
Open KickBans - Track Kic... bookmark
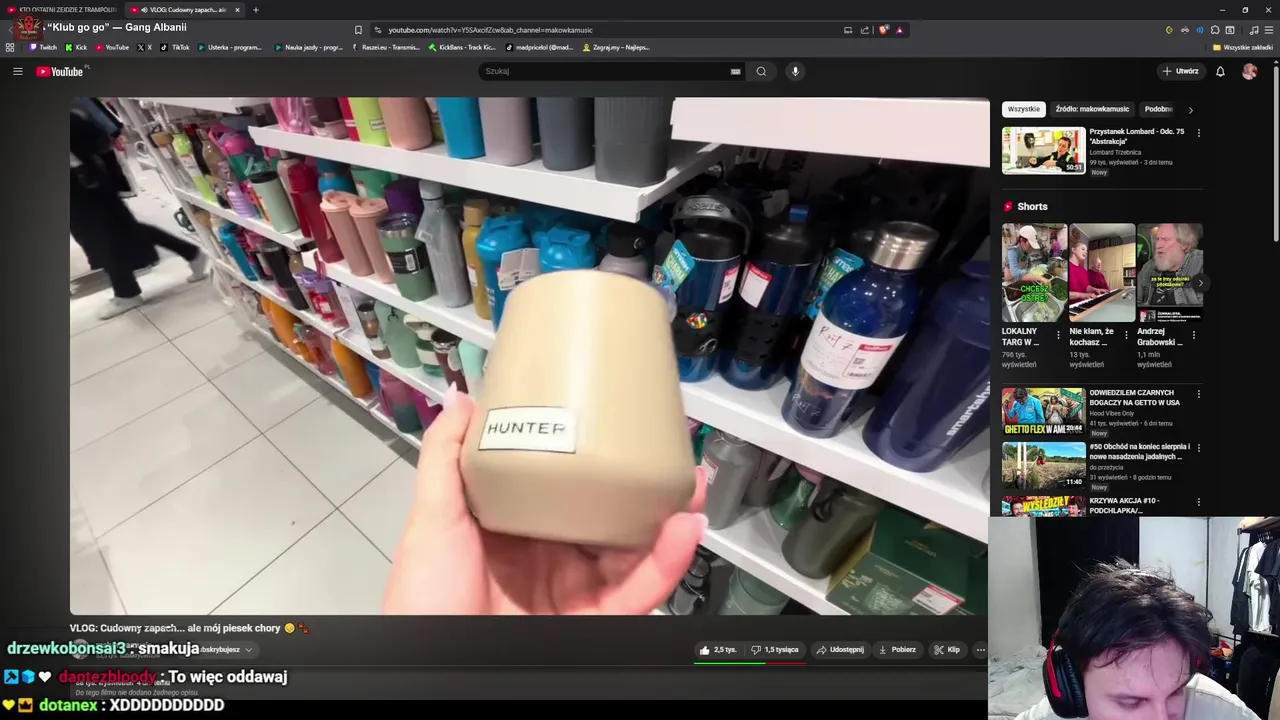[462, 47]
